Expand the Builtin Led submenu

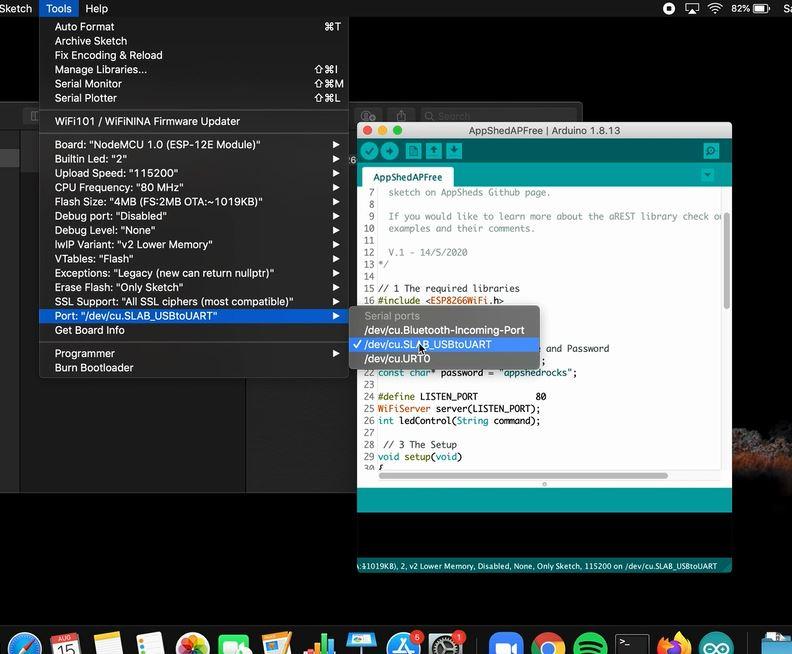click(x=193, y=159)
